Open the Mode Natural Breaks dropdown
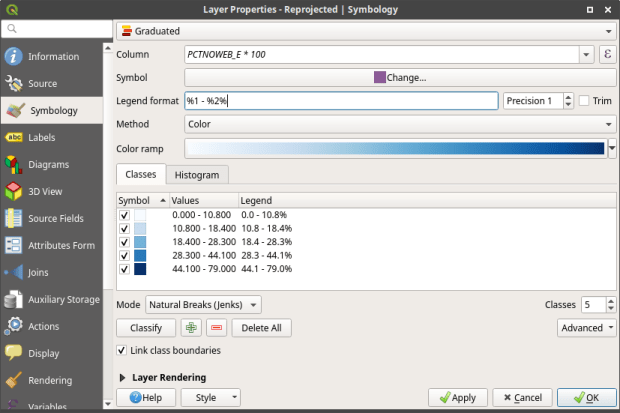 click(203, 305)
